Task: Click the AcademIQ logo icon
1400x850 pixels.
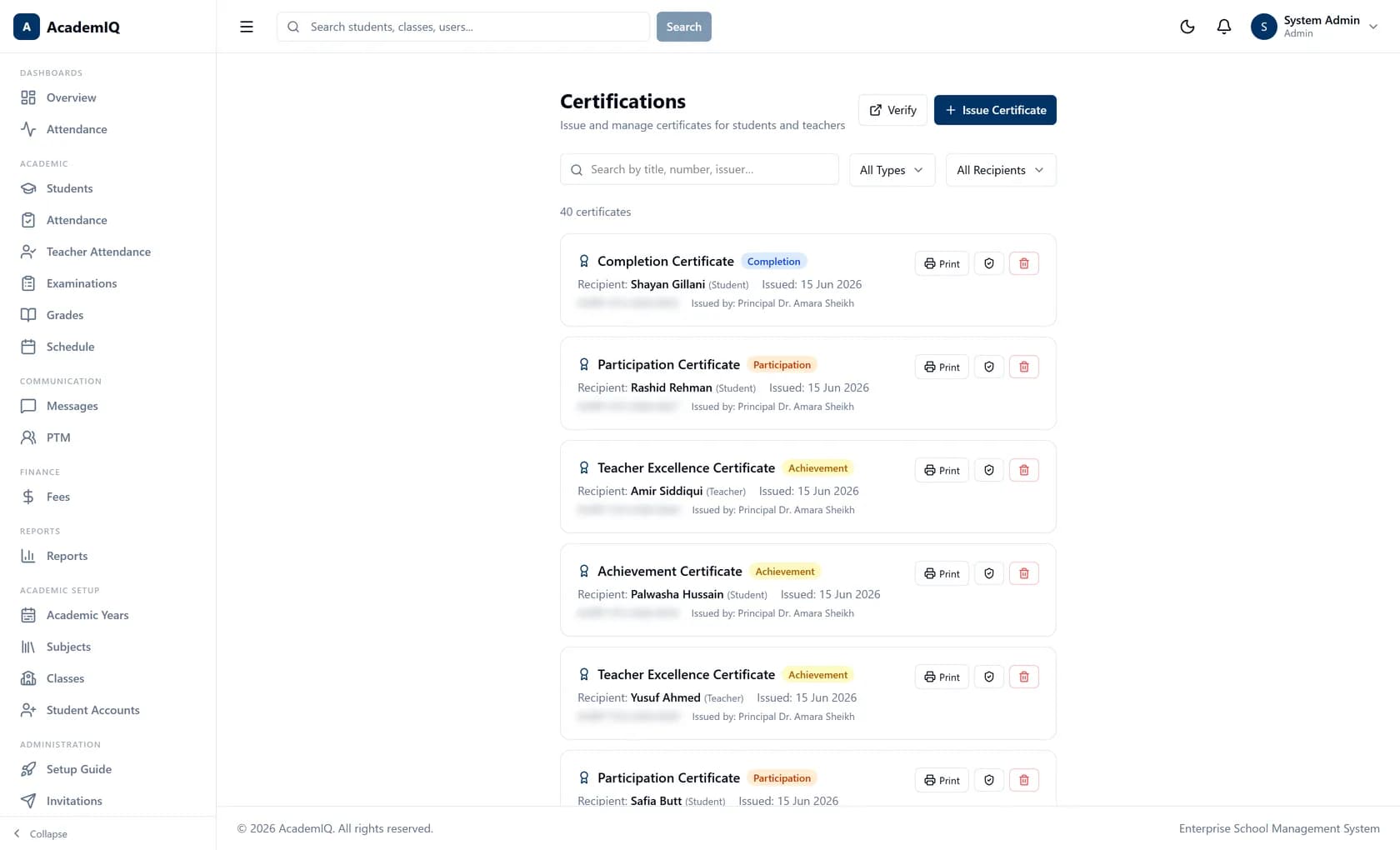Action: click(x=27, y=27)
